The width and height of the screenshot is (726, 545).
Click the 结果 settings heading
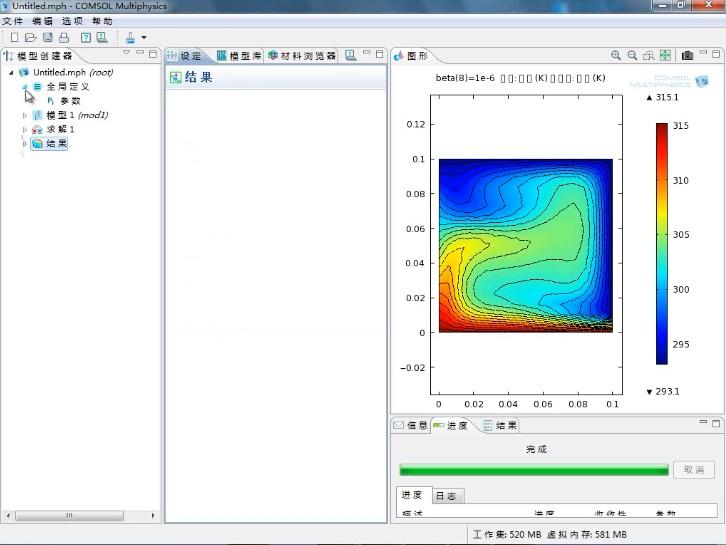[198, 77]
